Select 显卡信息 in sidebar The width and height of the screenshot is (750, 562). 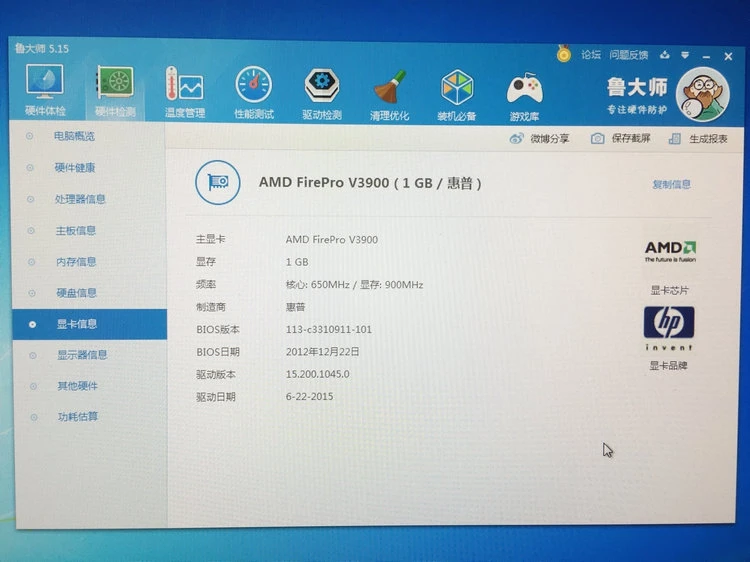pos(89,324)
